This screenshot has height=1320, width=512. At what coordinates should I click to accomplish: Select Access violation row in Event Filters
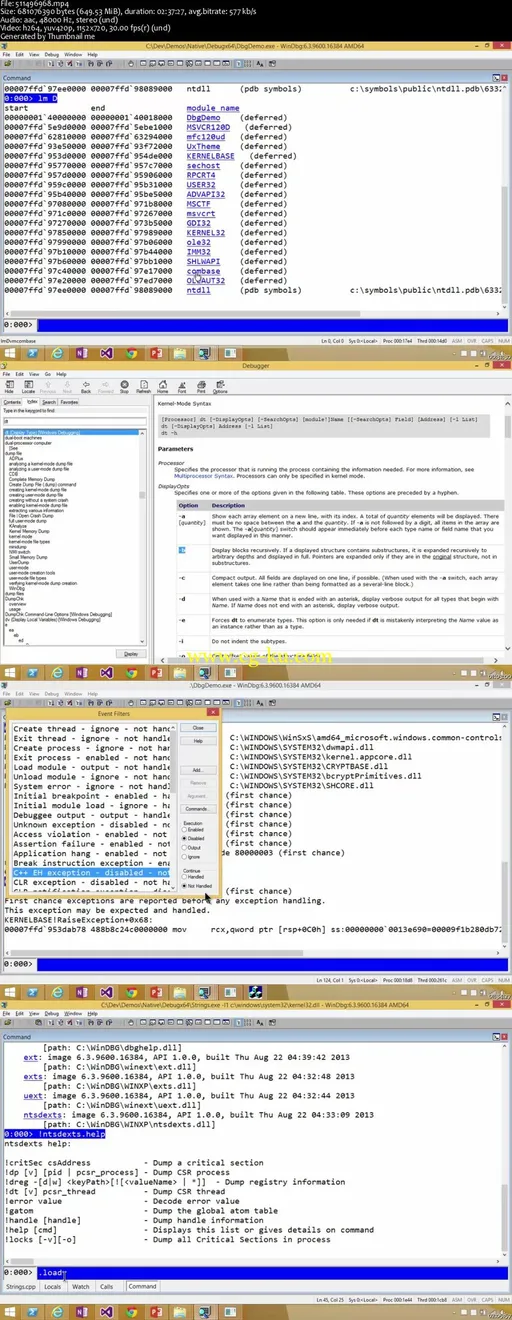click(x=91, y=834)
